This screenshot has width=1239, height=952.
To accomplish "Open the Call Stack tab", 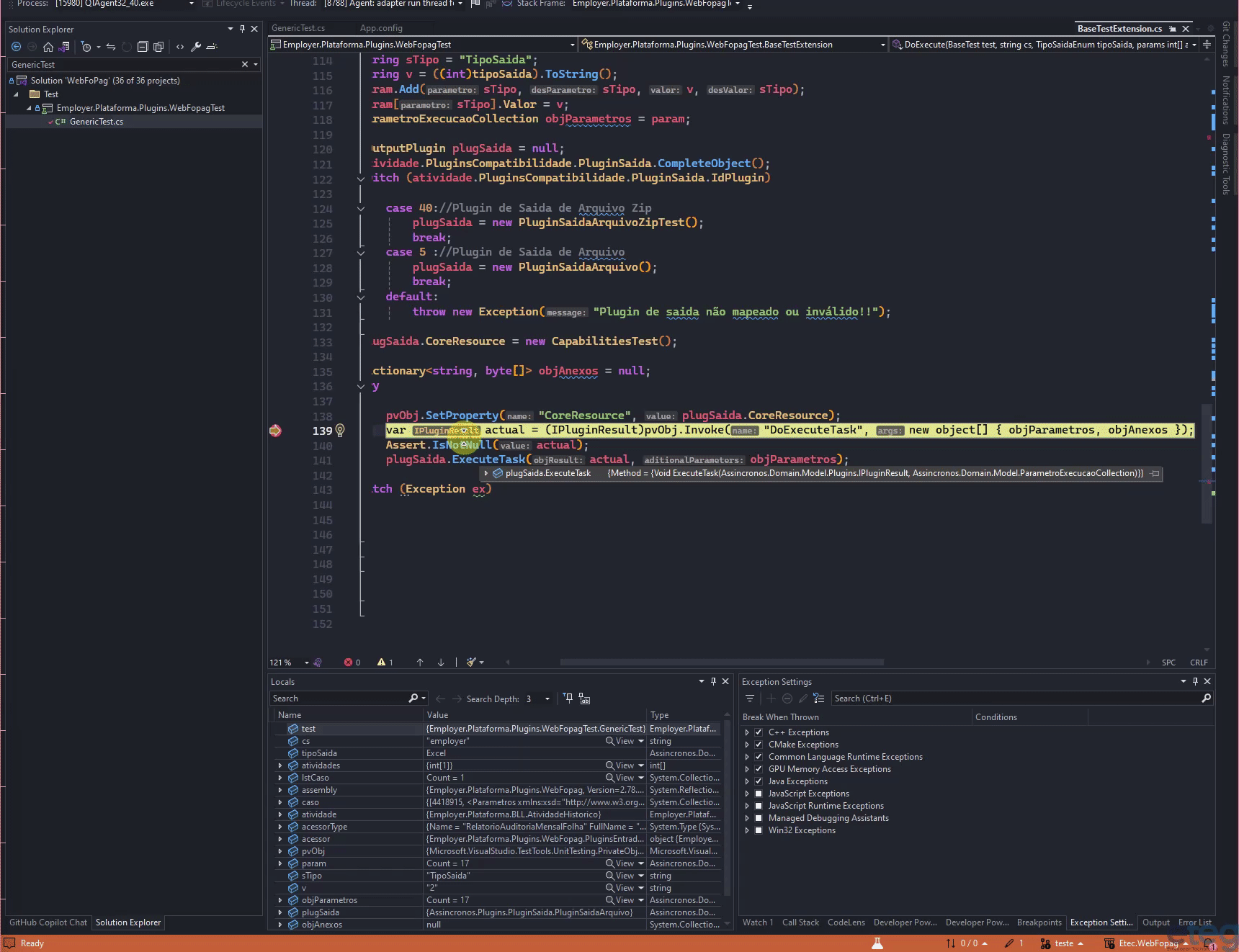I will coord(800,922).
